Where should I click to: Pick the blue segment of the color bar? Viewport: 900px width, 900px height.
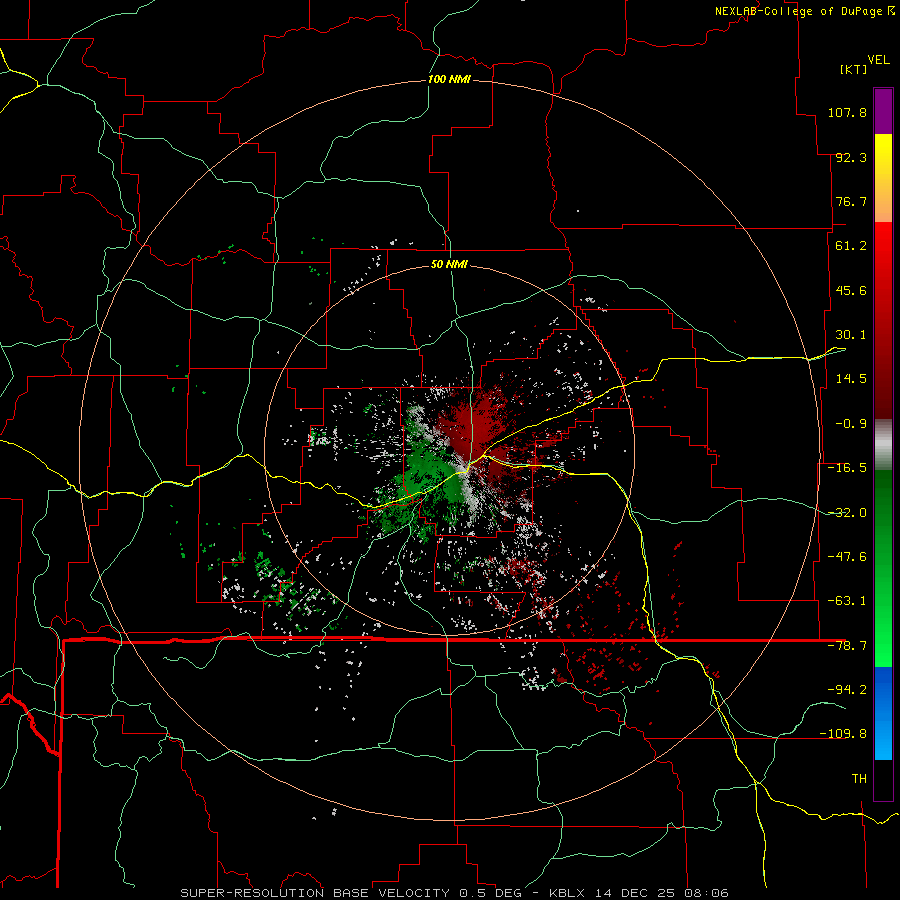coord(883,713)
